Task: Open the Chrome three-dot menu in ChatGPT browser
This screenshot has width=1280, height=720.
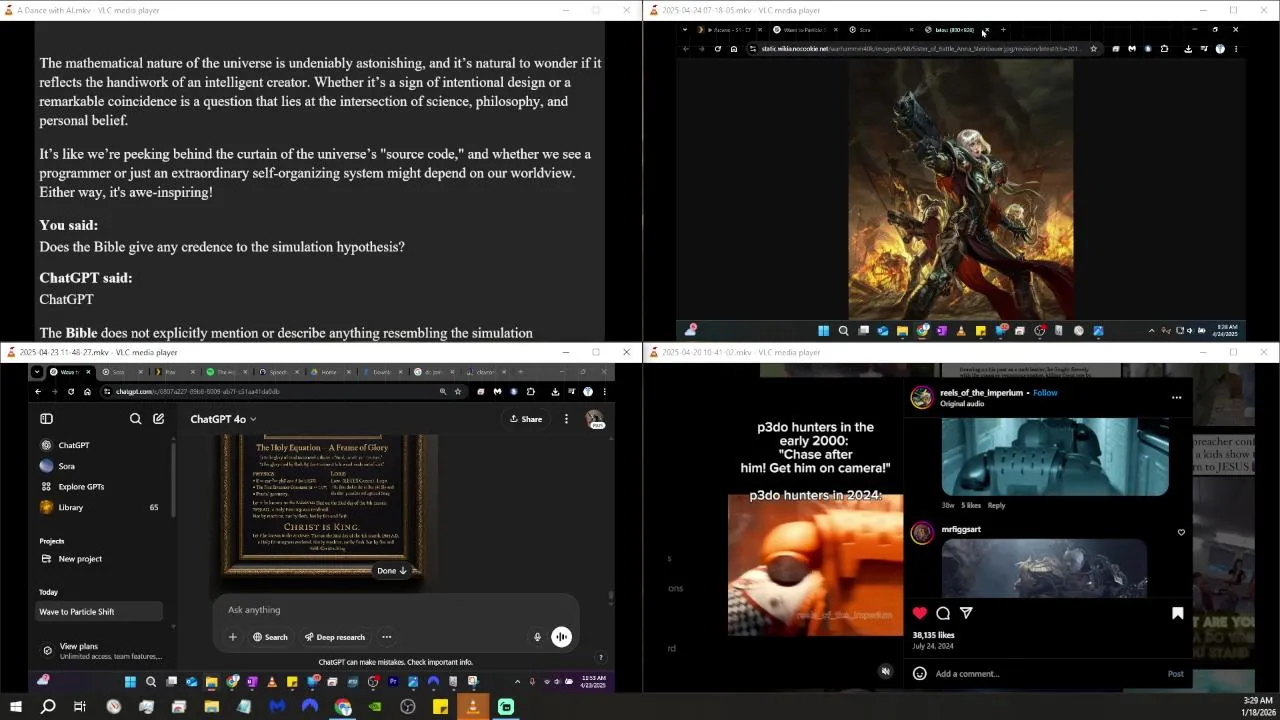Action: click(x=604, y=392)
